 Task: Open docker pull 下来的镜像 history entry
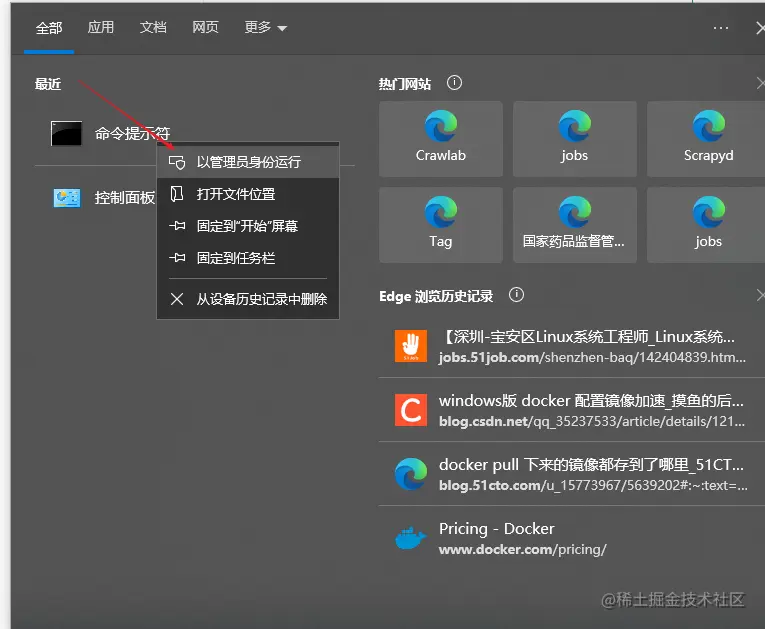coord(572,474)
